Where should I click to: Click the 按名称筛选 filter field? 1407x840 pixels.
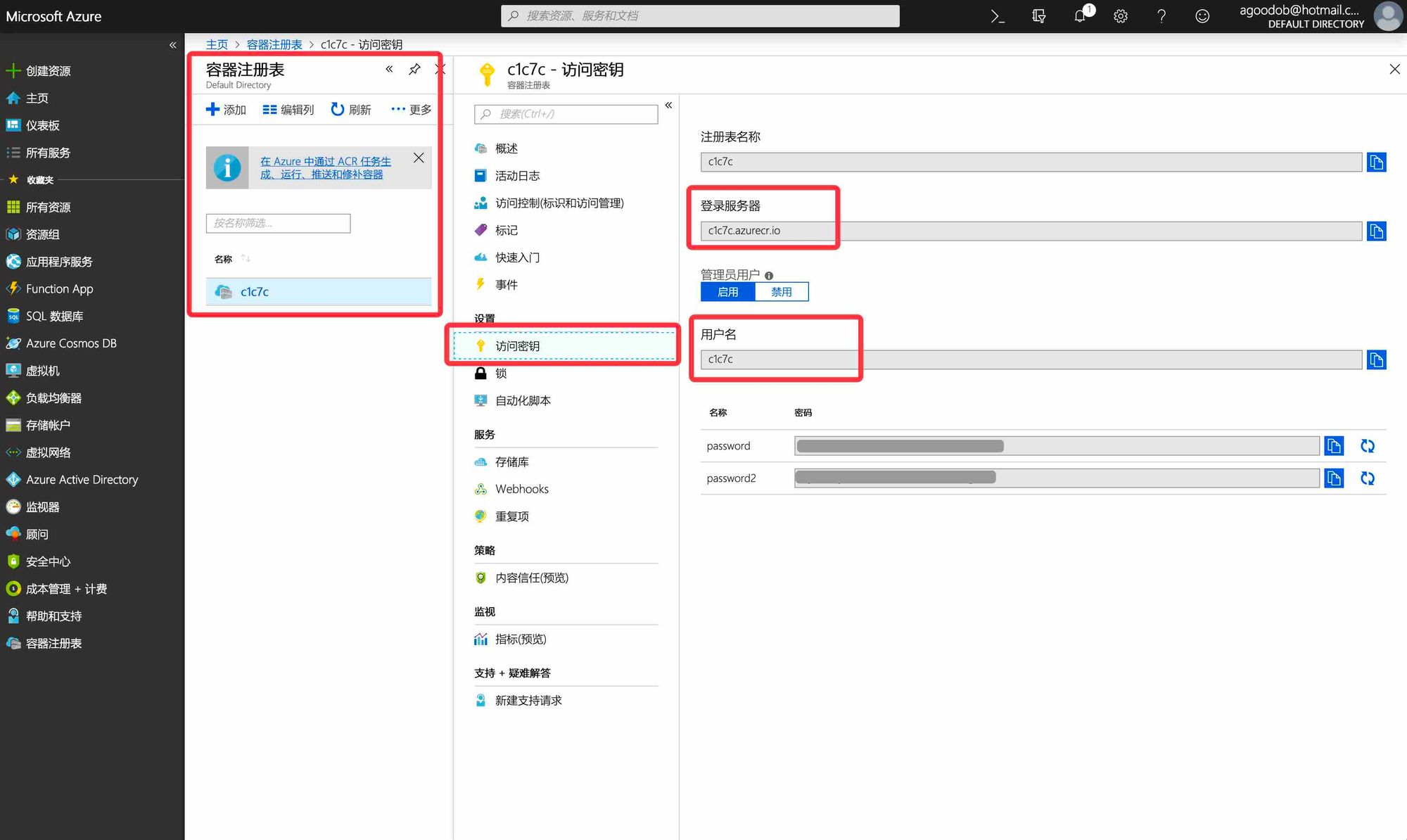[278, 223]
